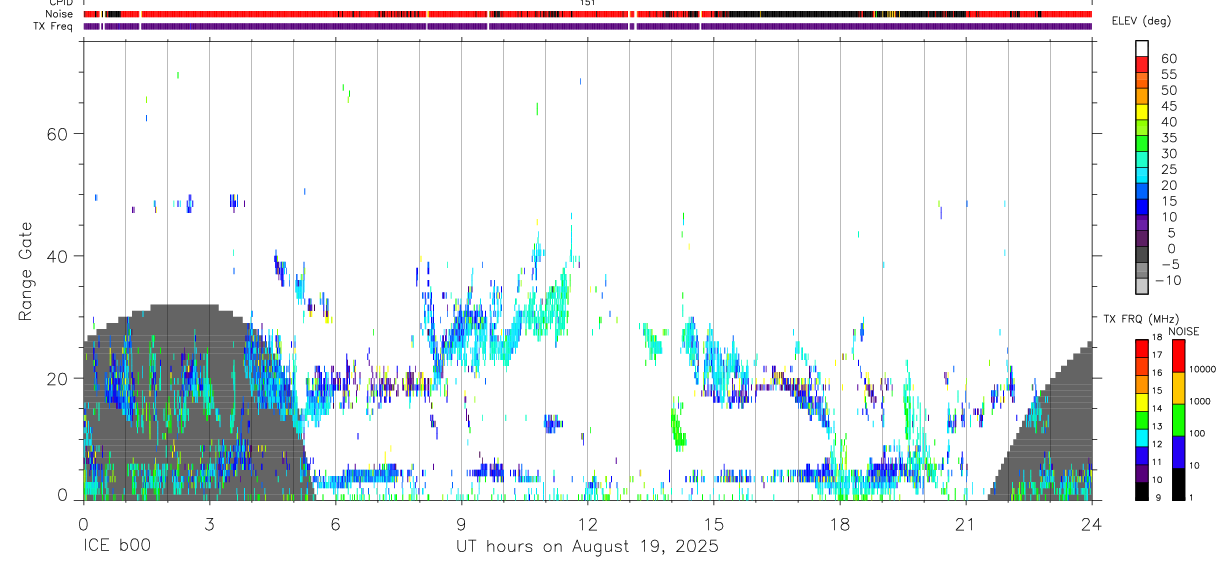The width and height of the screenshot is (1228, 567).
Task: Click the NOISE level color scale bar
Action: pos(1178,419)
